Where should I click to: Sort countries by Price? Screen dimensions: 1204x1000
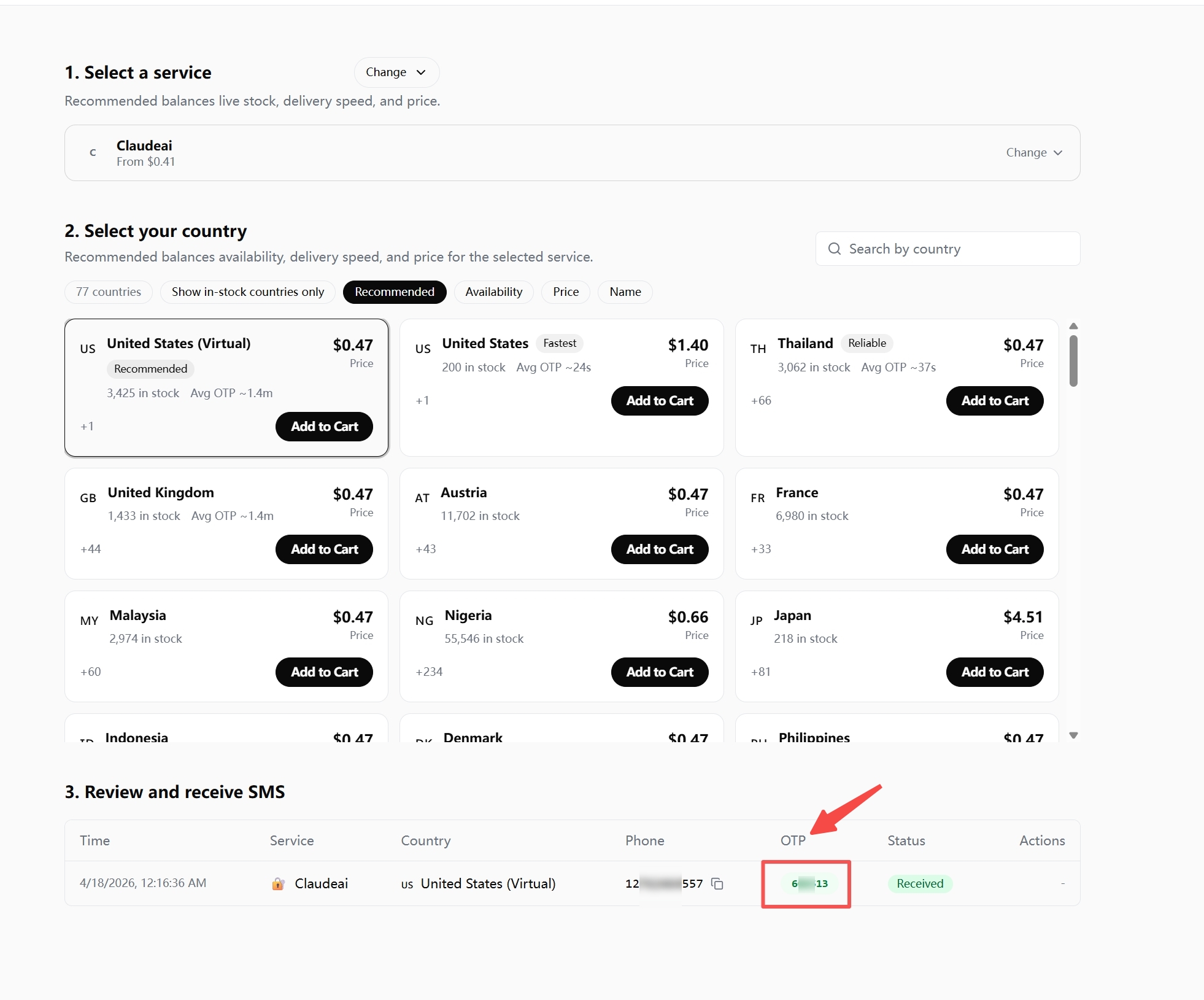coord(565,292)
